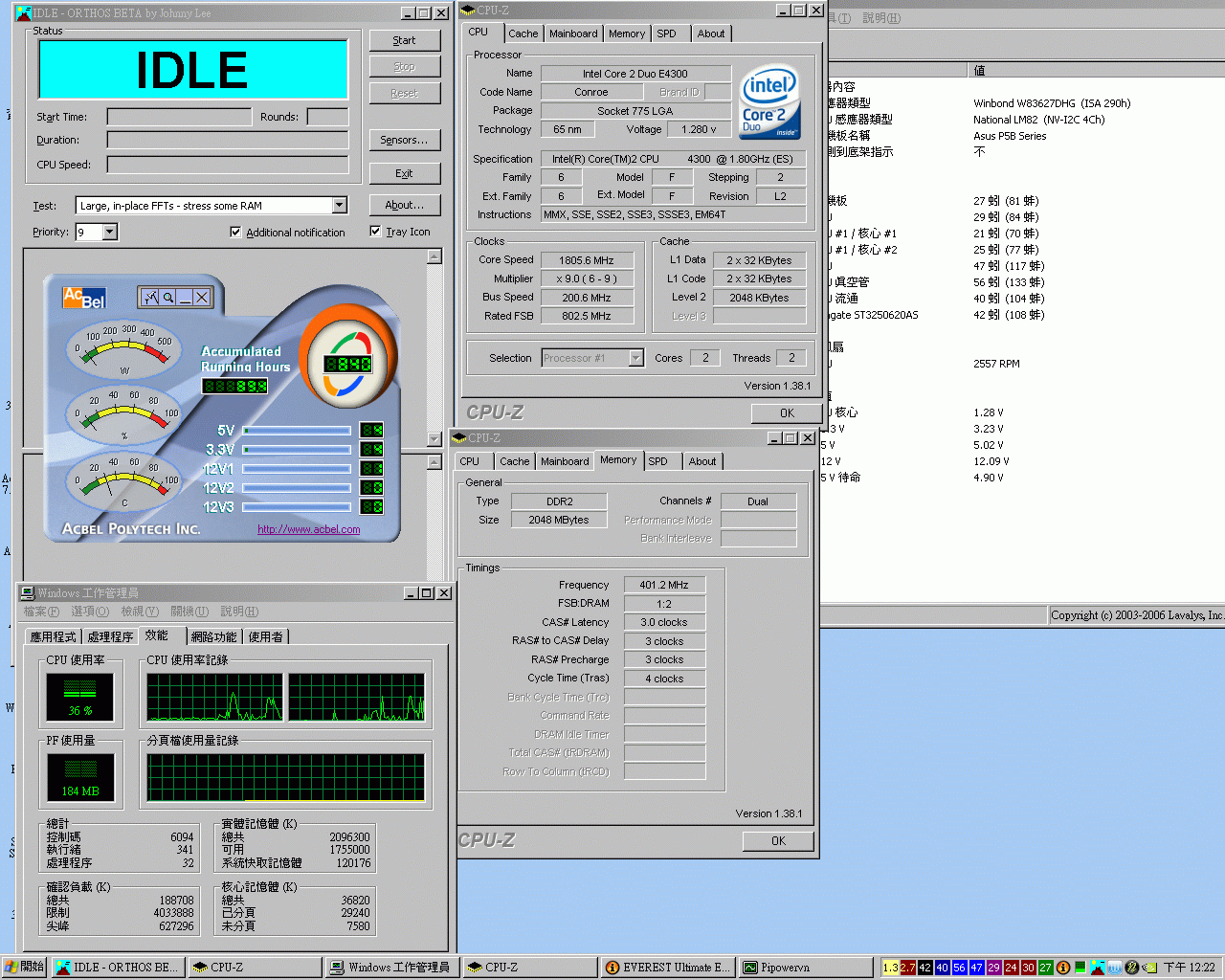Open Task Manager 檔案(F) menu
The image size is (1225, 980).
41,612
